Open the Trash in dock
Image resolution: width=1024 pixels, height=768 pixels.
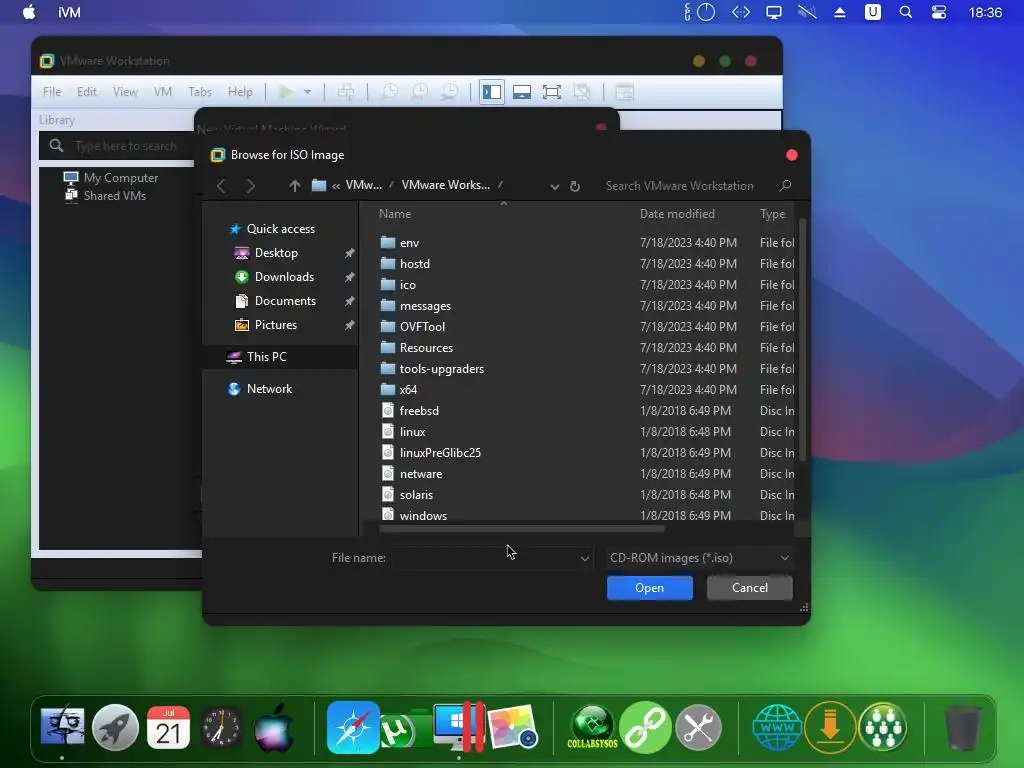tap(962, 728)
